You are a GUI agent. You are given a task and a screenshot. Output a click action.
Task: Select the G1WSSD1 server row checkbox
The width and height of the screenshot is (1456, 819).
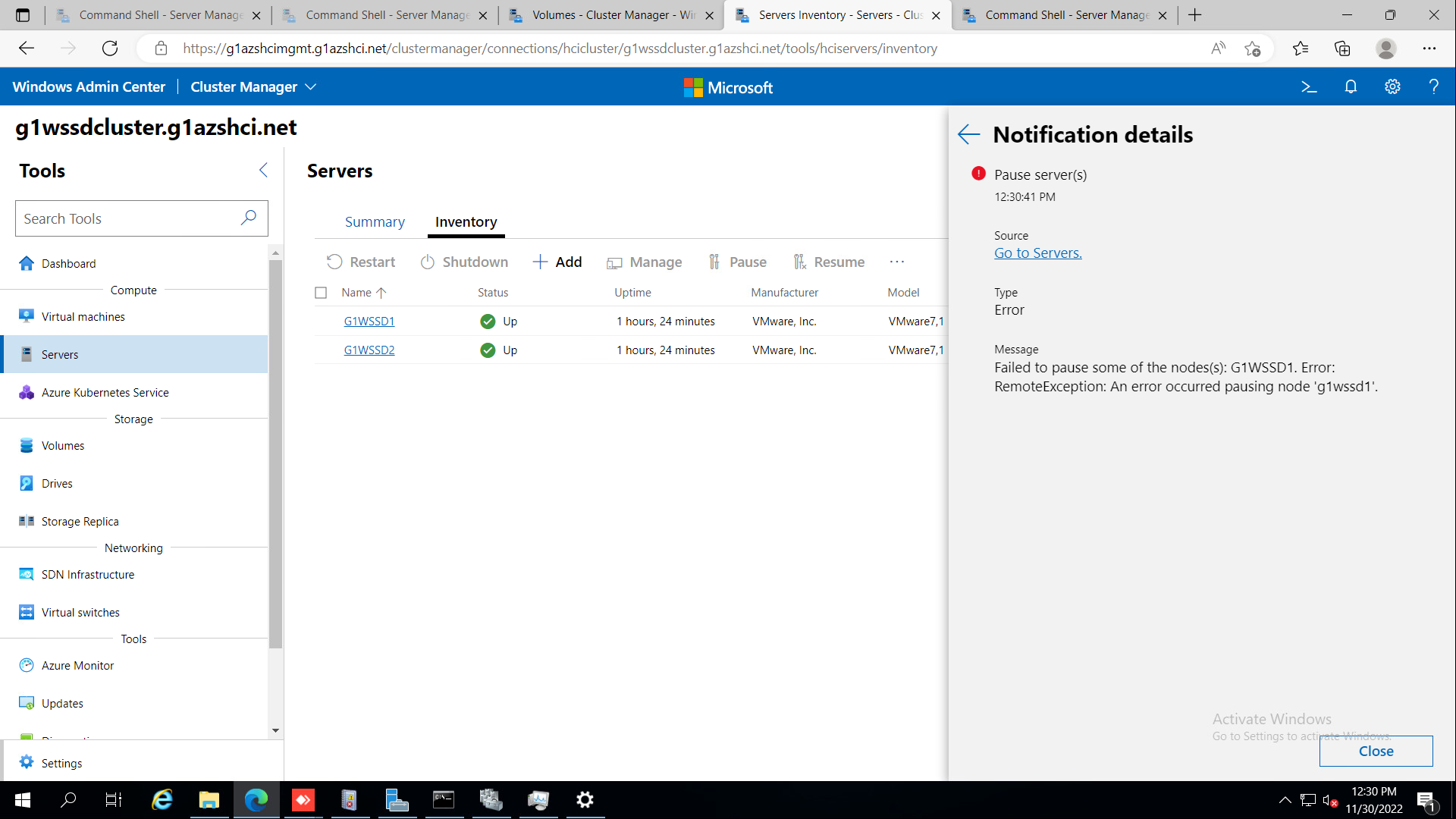pyautogui.click(x=321, y=321)
